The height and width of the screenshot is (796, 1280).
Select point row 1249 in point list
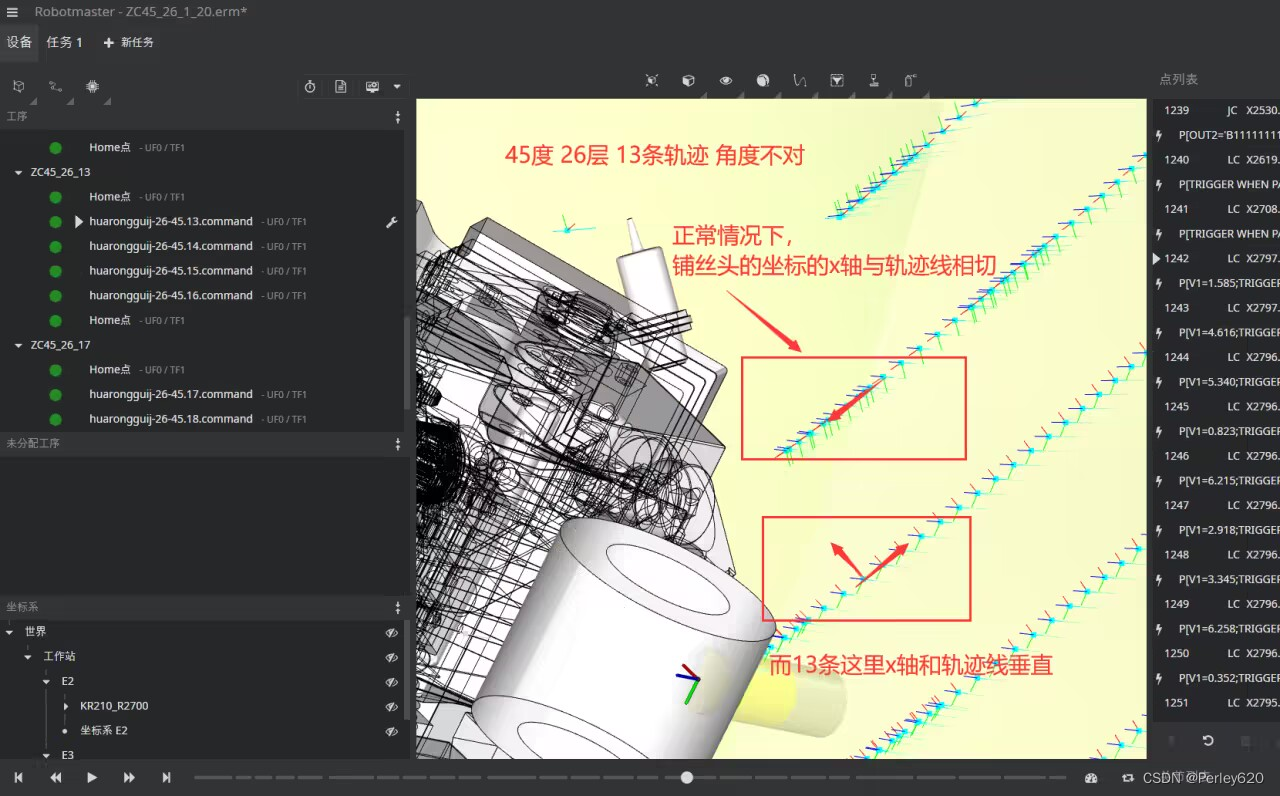pos(1216,603)
